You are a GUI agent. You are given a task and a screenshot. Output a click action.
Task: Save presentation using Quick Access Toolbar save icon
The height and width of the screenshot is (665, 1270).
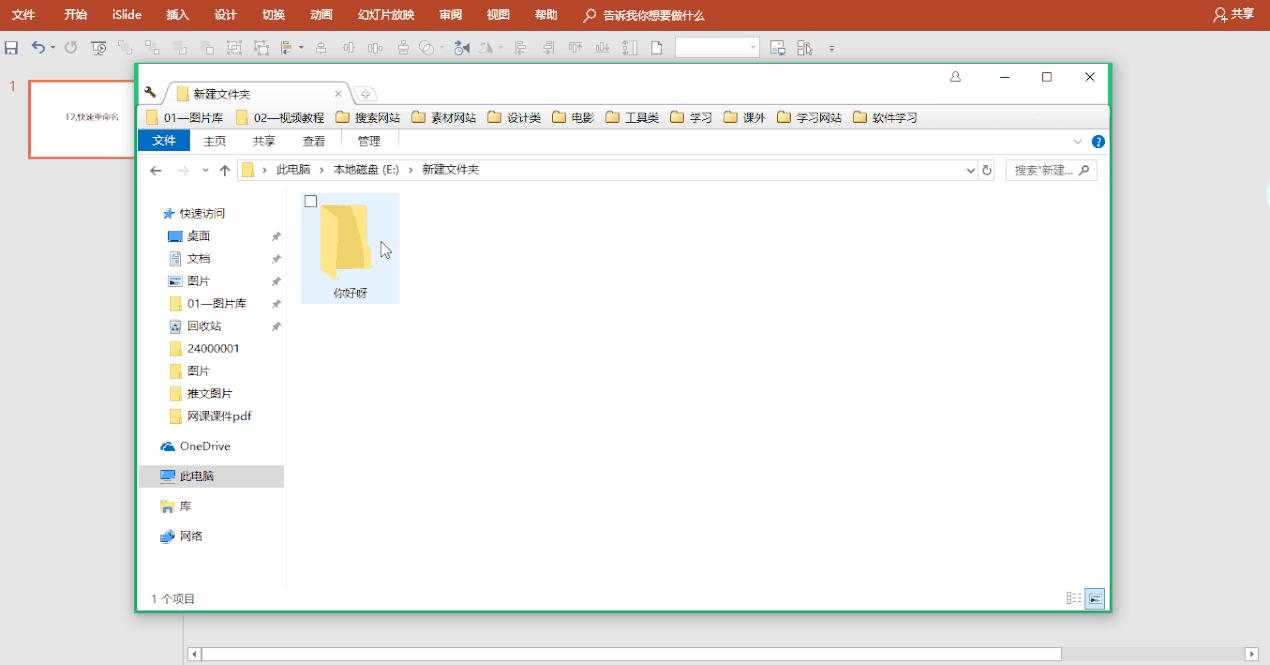coord(11,47)
